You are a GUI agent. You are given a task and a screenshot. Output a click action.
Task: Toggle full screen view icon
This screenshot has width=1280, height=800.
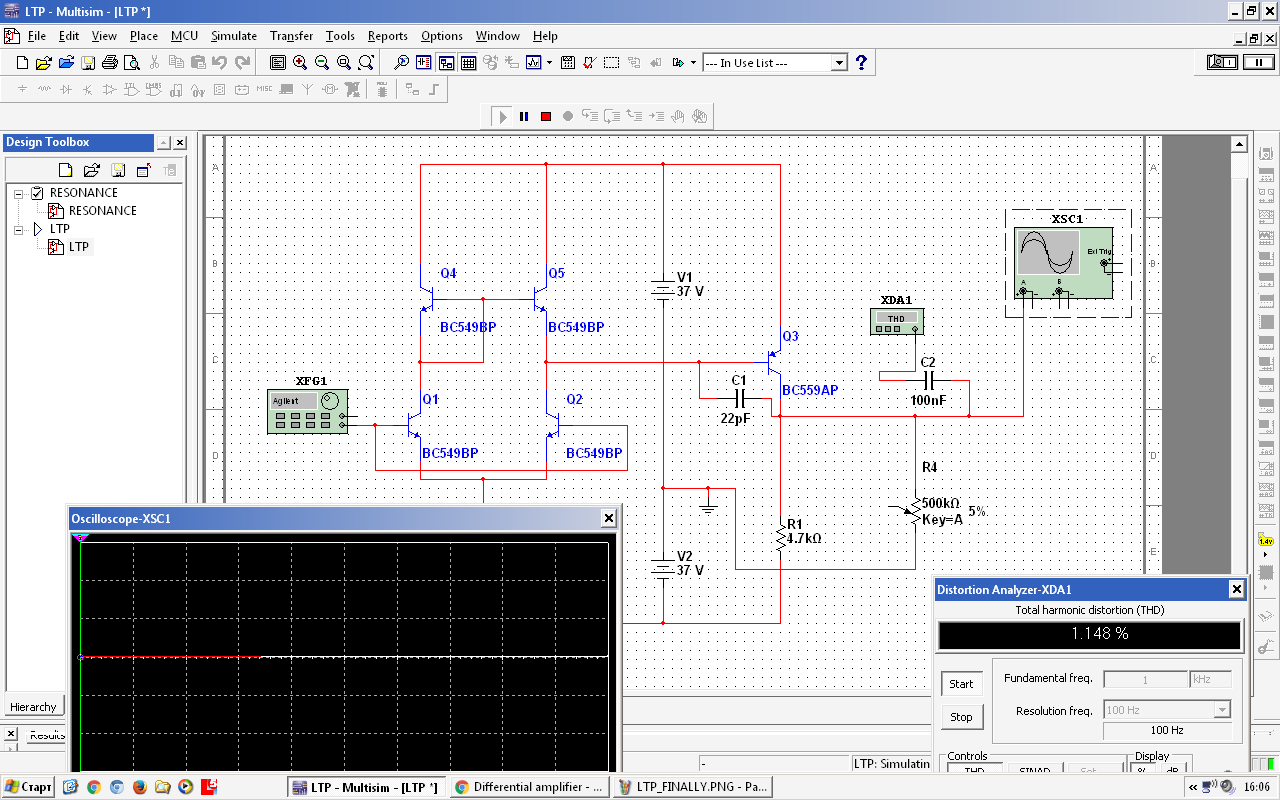(278, 62)
